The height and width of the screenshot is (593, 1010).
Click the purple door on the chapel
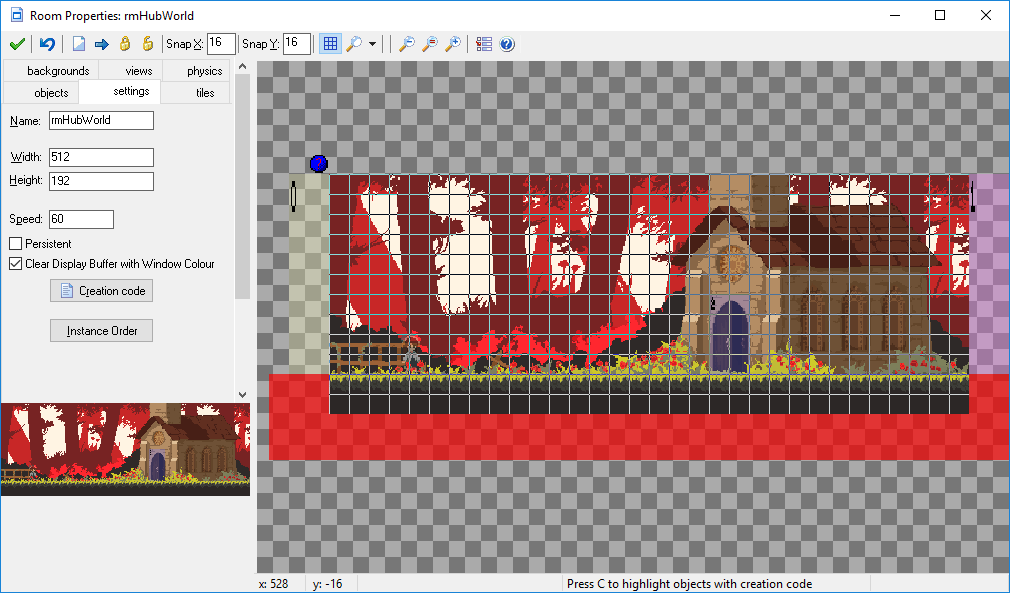pyautogui.click(x=729, y=336)
